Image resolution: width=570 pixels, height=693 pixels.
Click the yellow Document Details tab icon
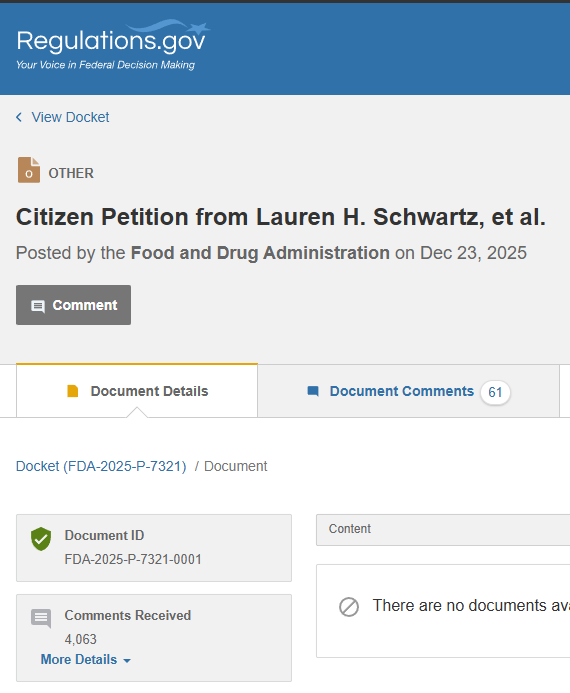(x=73, y=391)
